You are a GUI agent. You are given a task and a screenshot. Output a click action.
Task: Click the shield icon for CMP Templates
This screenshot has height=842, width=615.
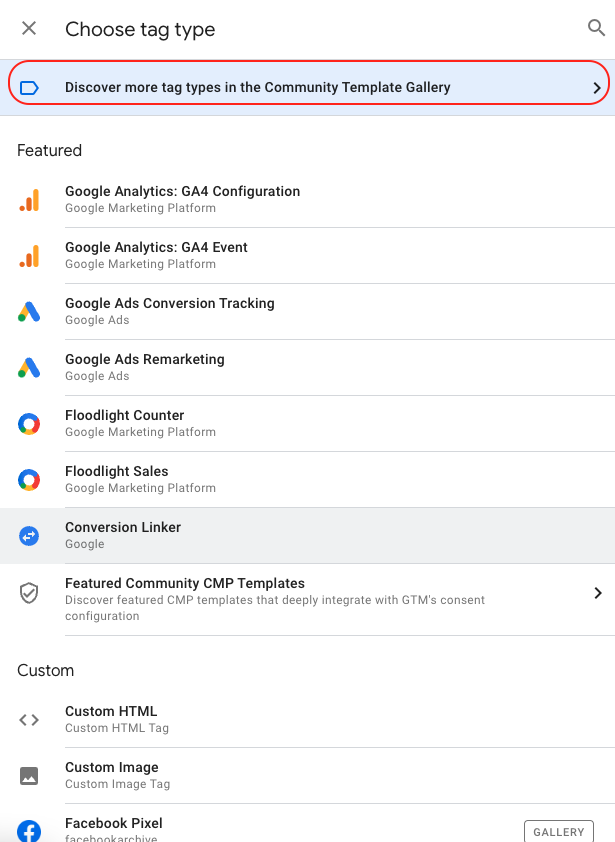(x=29, y=593)
